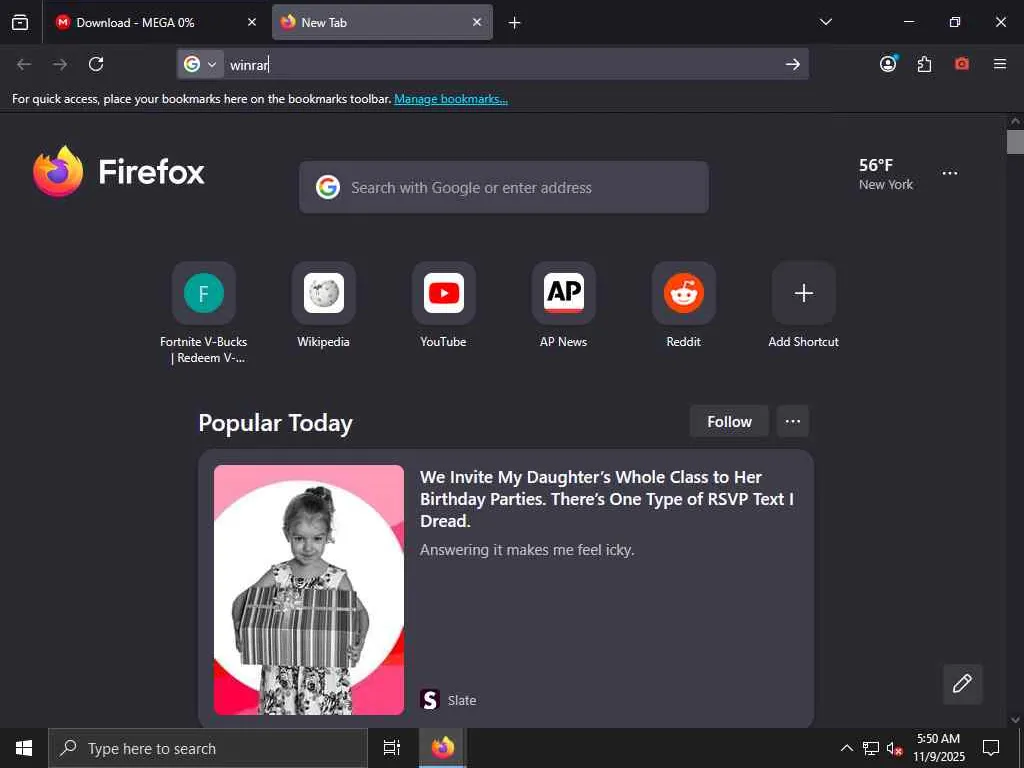Open the AP News shortcut
Viewport: 1024px width, 768px height.
(564, 306)
